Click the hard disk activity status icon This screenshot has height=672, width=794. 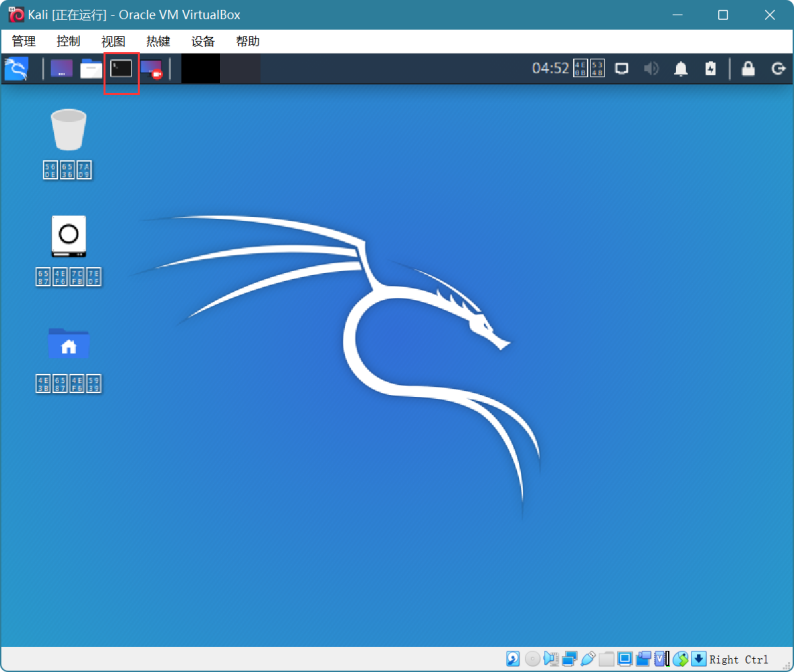coord(513,659)
